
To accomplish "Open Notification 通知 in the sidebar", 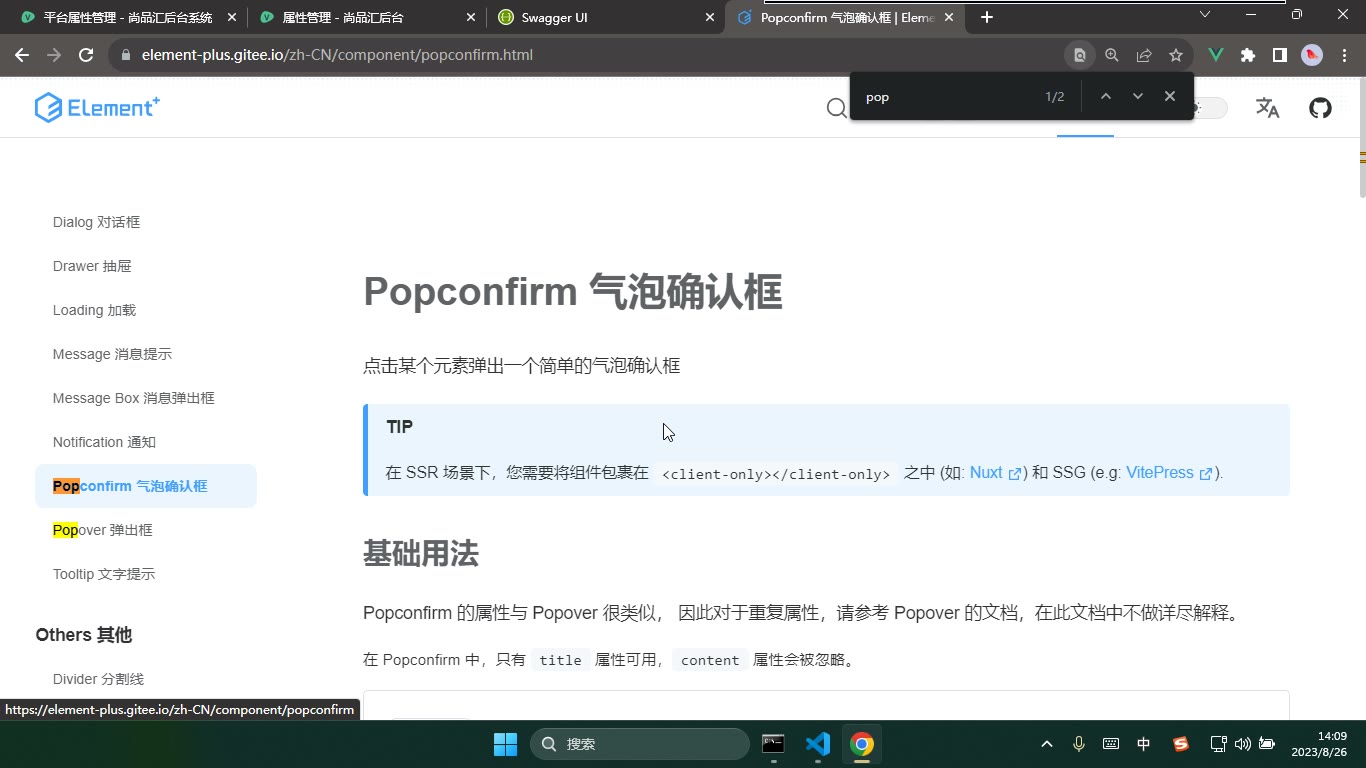I will (104, 442).
